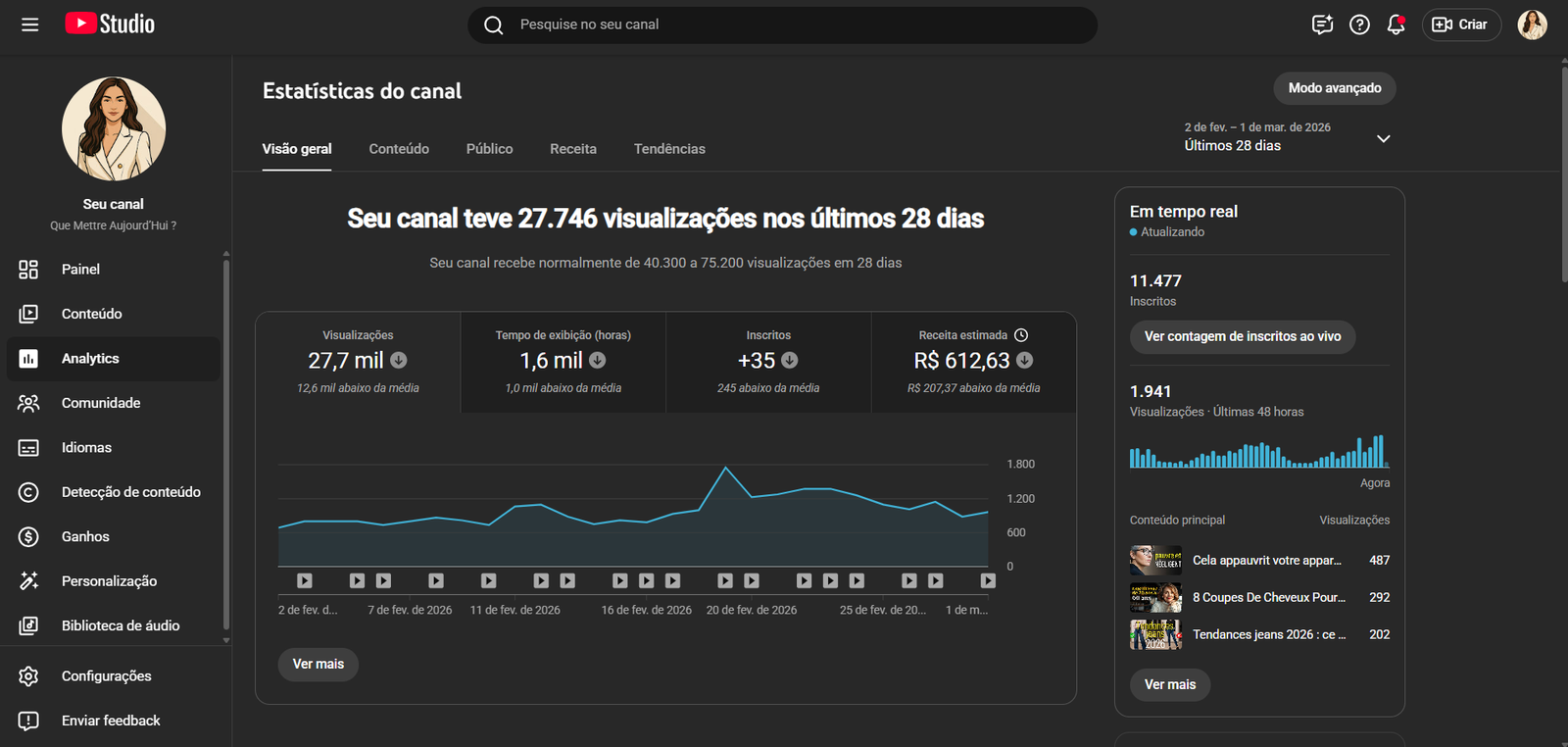Image resolution: width=1568 pixels, height=747 pixels.
Task: Open the Criar create menu
Action: pos(1460,25)
